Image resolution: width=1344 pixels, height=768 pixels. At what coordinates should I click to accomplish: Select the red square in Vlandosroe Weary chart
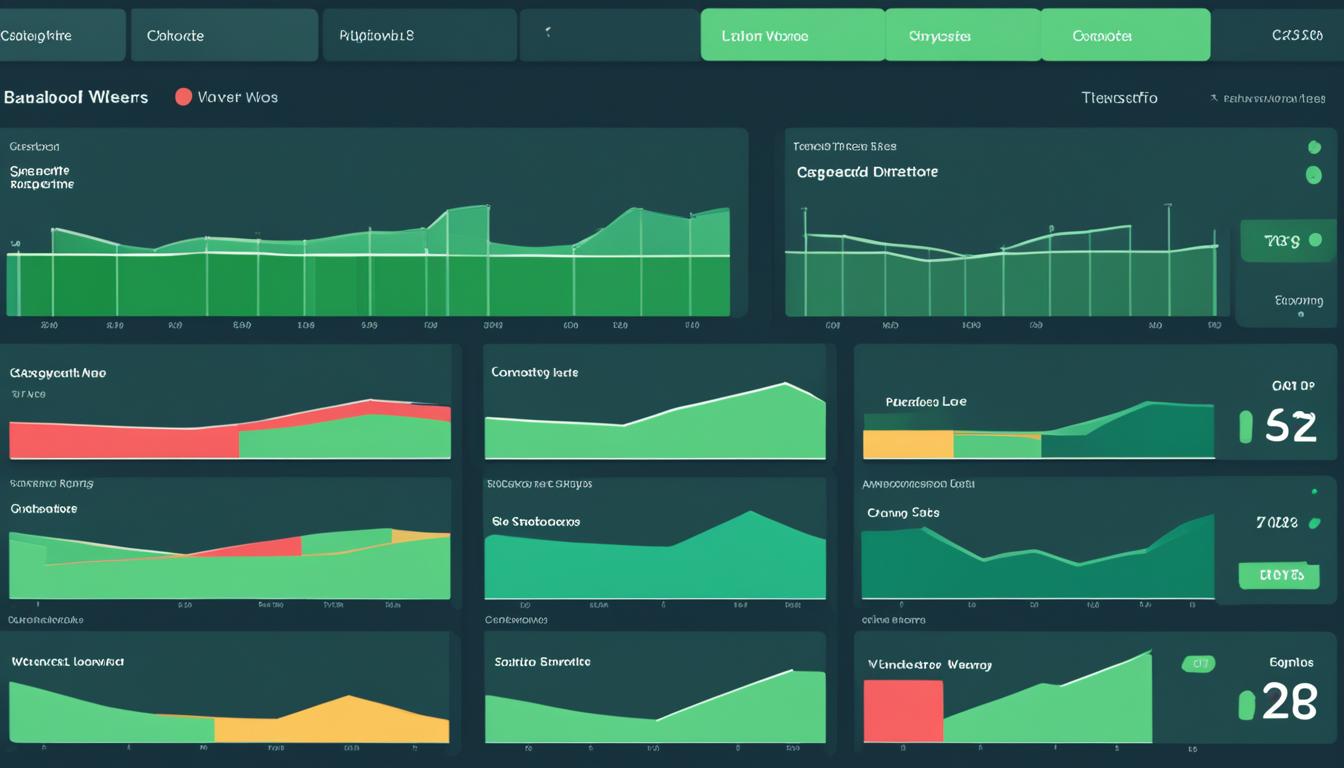[x=903, y=711]
